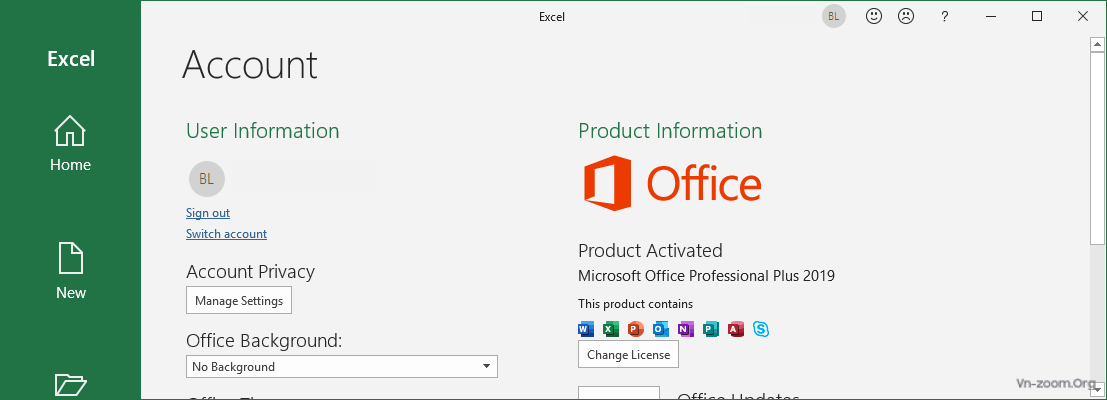This screenshot has height=400, width=1107.
Task: Send a smile feedback face icon
Action: (874, 16)
